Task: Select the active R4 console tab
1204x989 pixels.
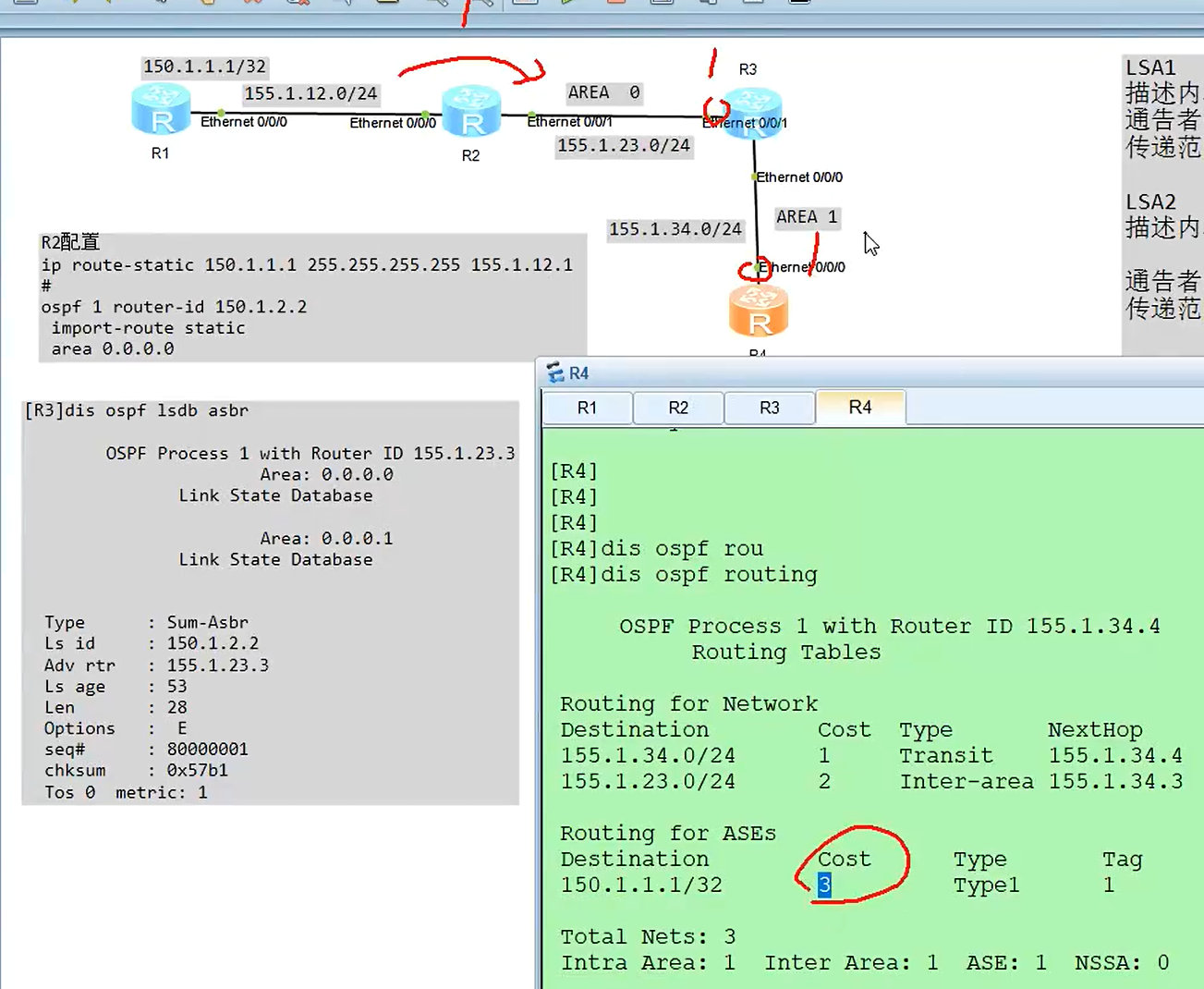Action: (860, 407)
